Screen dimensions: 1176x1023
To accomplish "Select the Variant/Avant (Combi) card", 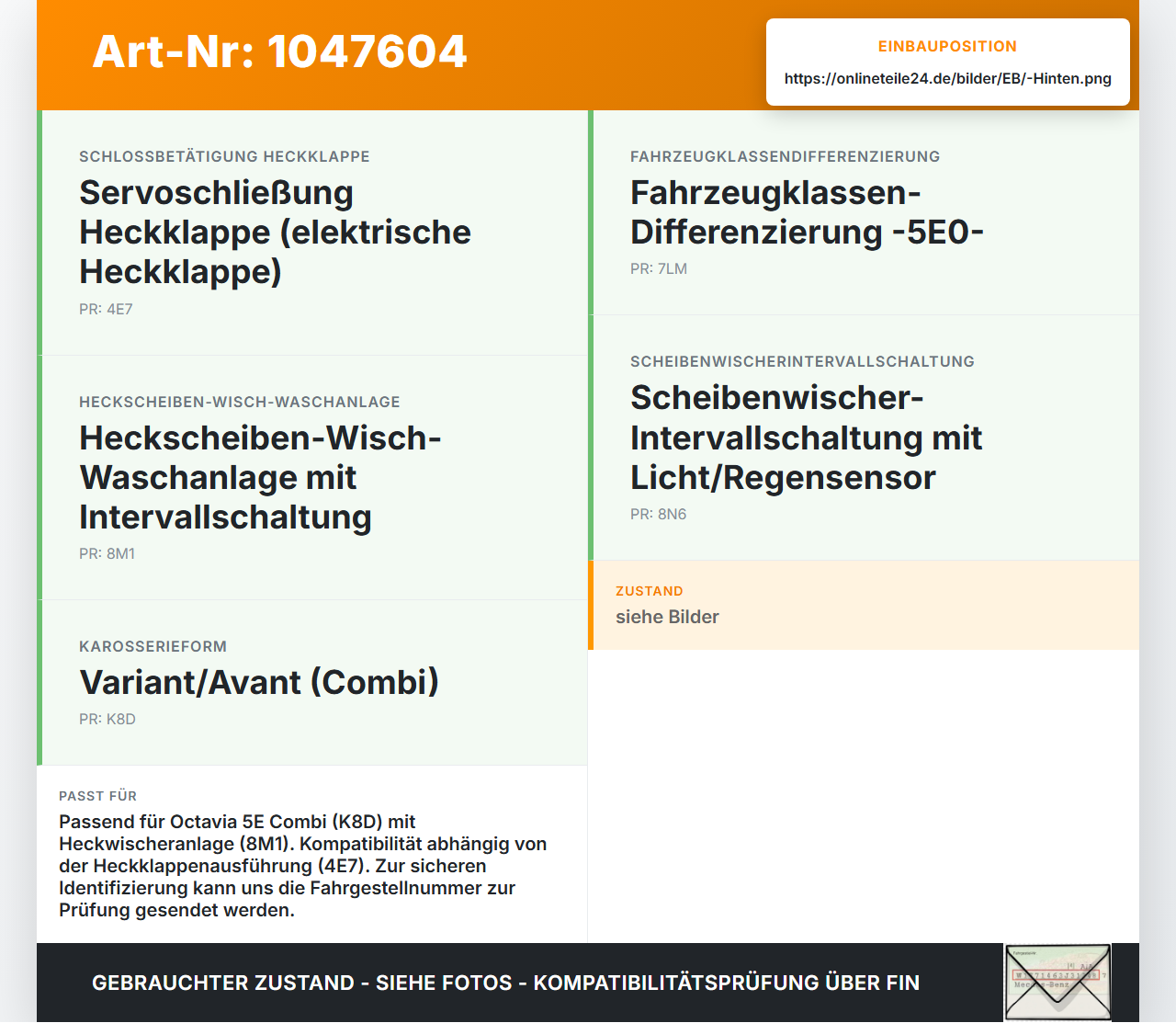I will coord(312,683).
